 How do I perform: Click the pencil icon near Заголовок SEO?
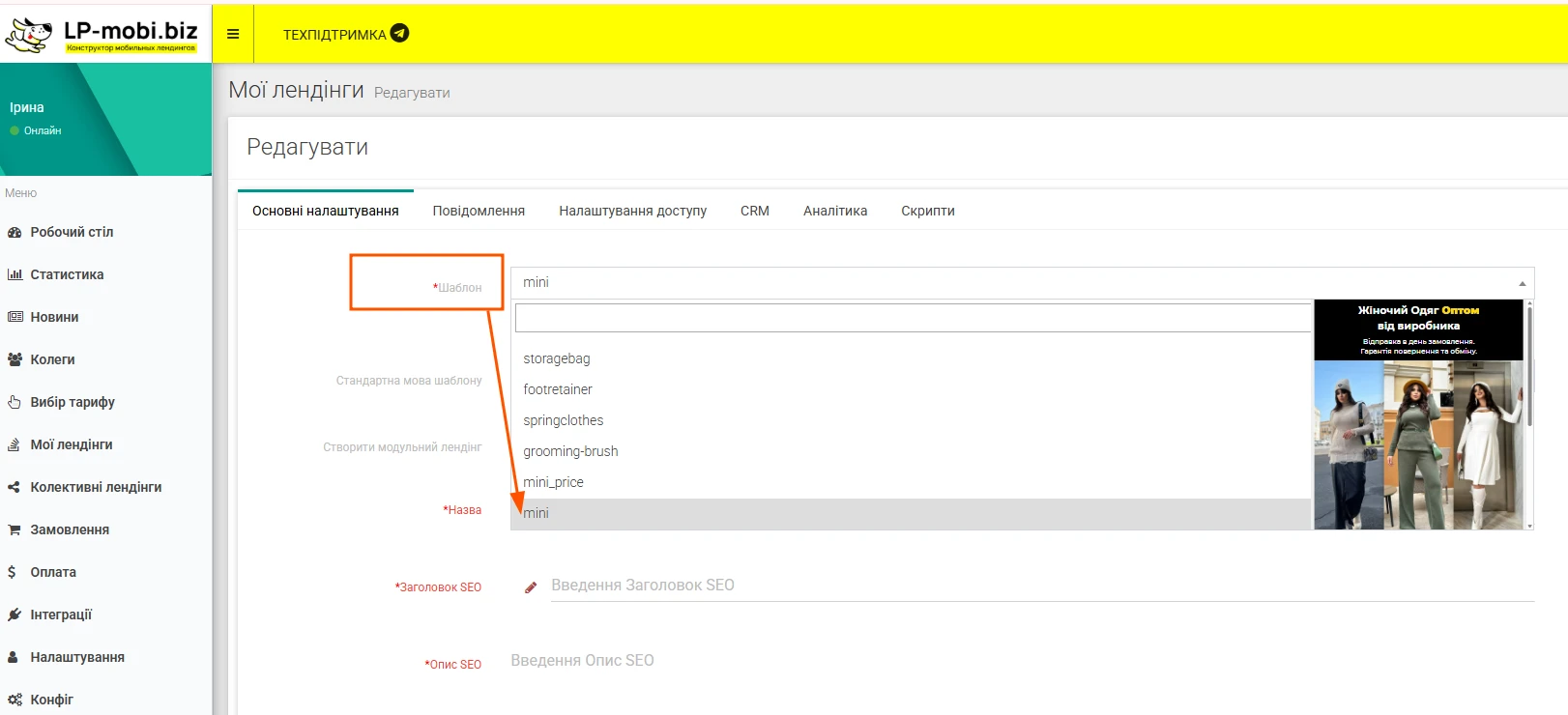531,586
